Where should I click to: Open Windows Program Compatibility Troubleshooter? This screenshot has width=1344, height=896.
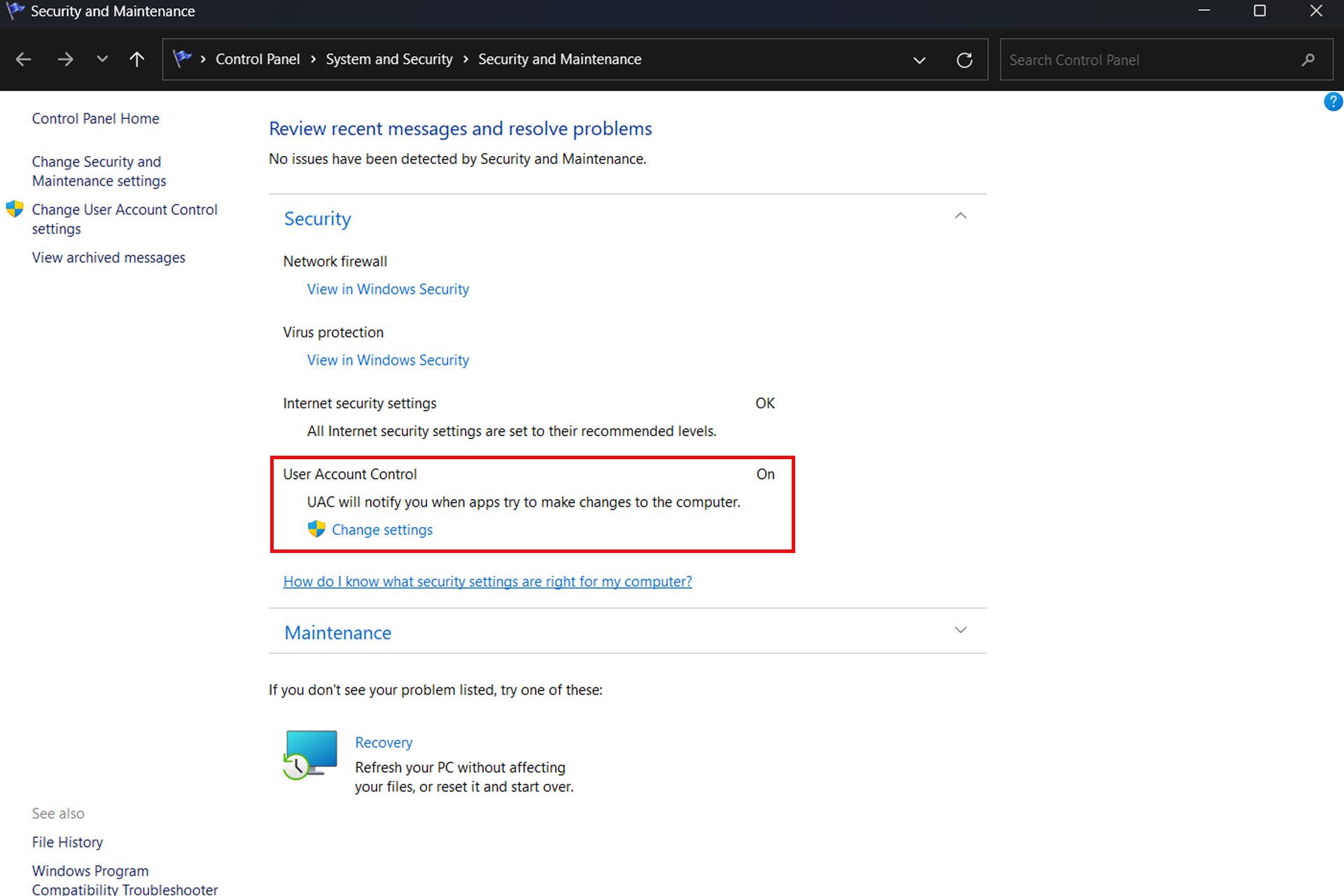[125, 880]
